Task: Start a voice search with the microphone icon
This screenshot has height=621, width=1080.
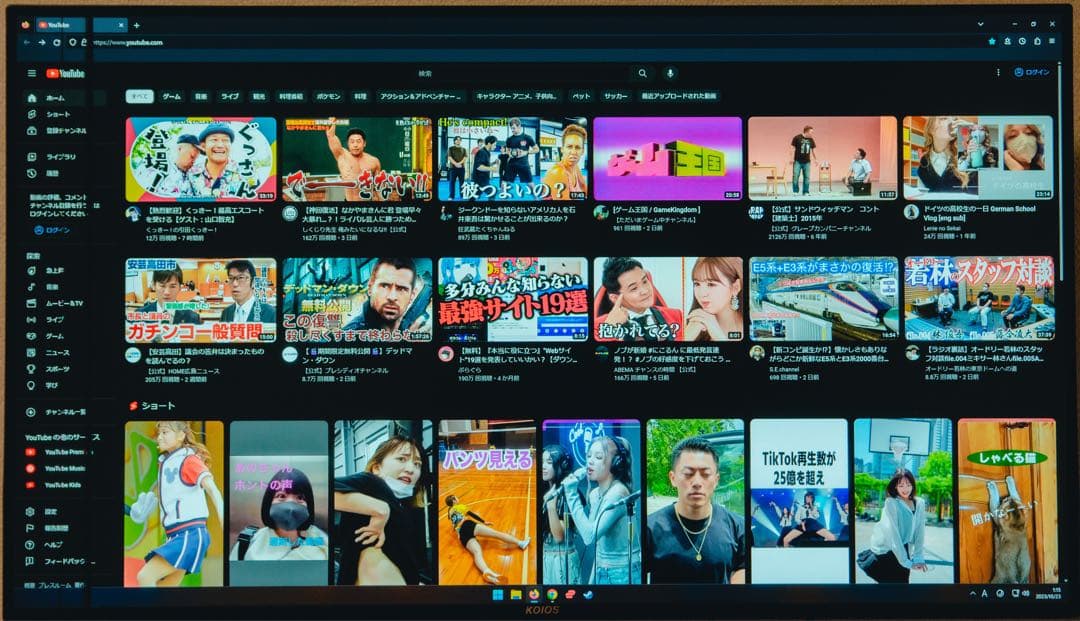Action: click(670, 74)
